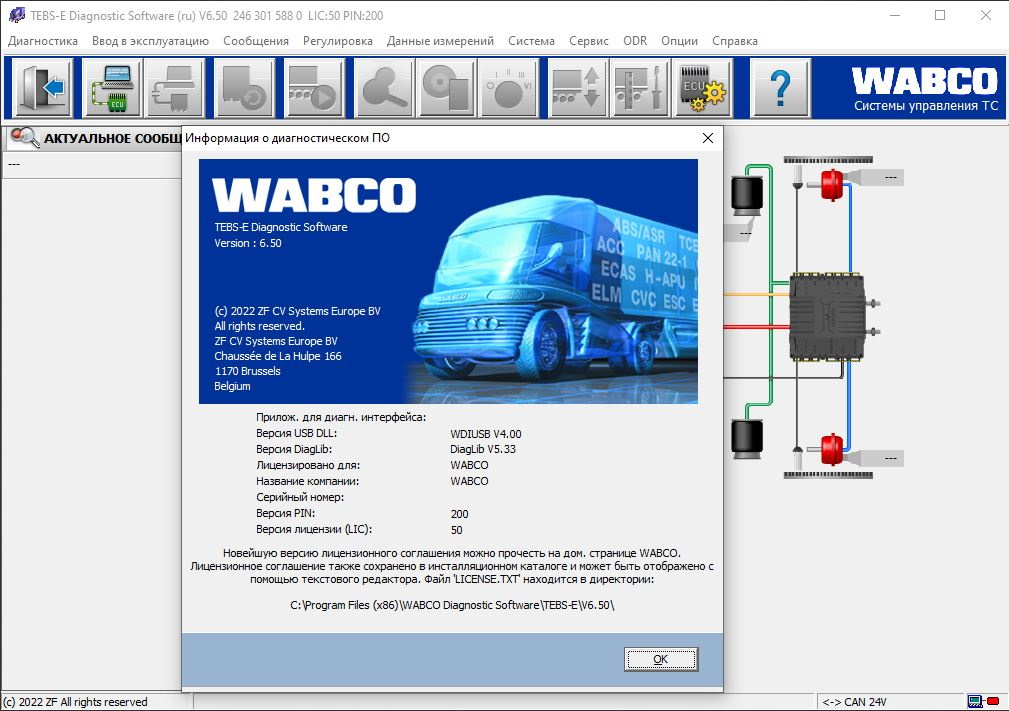Click the WABCO truck banner image
Image resolution: width=1009 pixels, height=711 pixels.
tap(448, 281)
